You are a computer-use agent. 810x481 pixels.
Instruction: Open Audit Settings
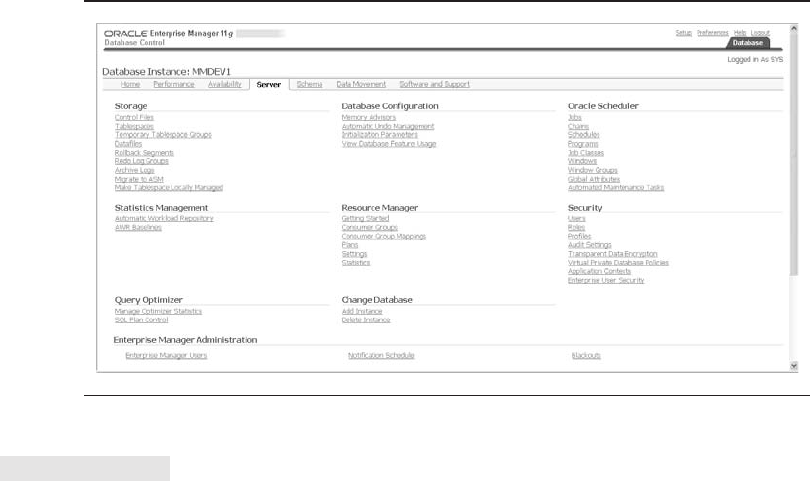coord(589,245)
